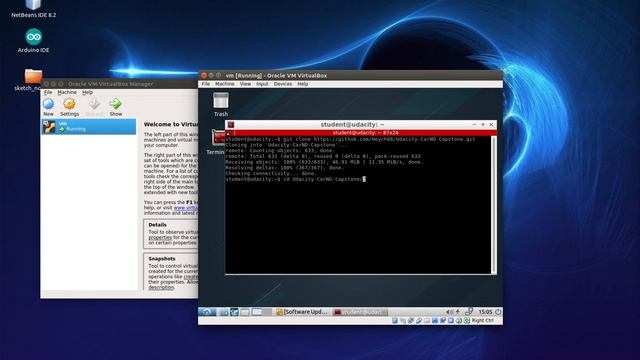Screen dimensions: 640x360
Task: Open the sketch folder on the desktop
Action: pos(33,76)
